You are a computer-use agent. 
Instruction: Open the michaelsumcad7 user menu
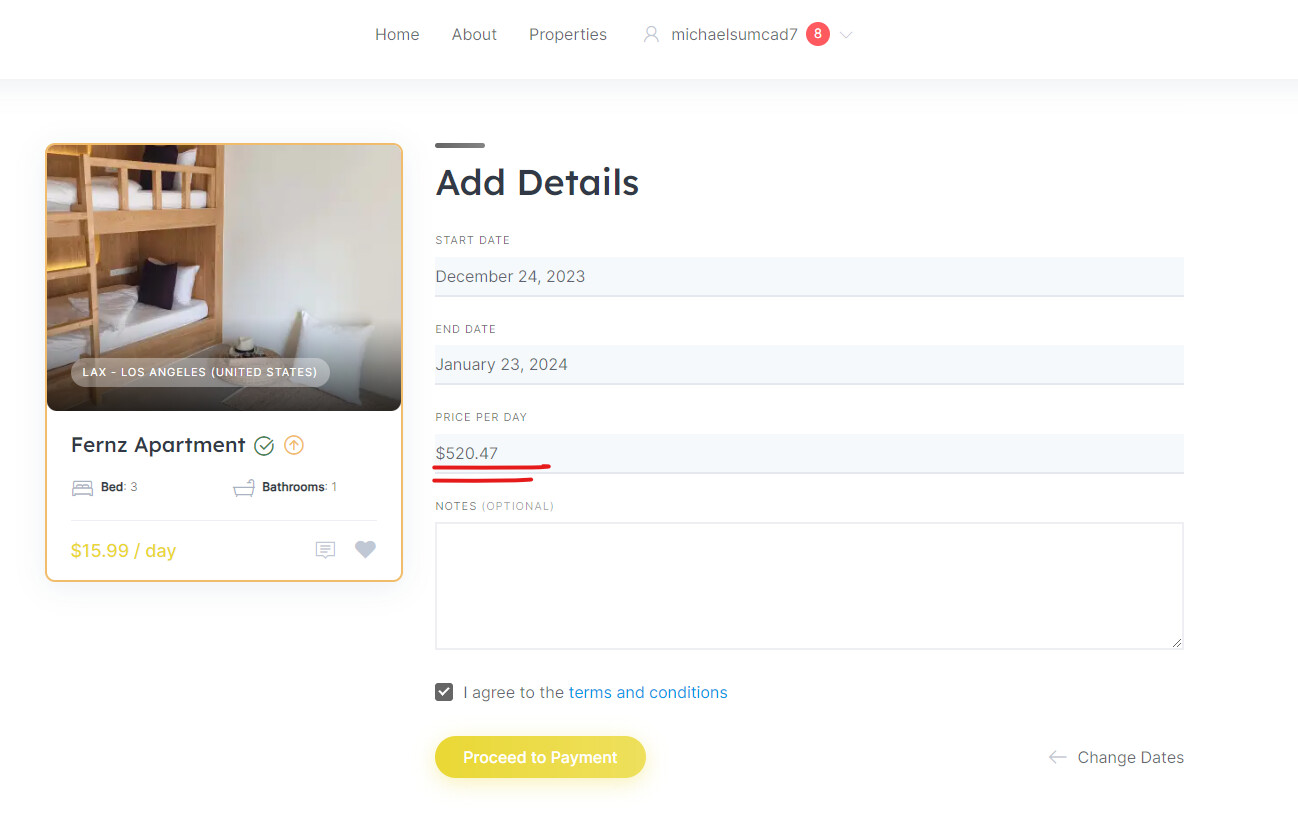734,35
